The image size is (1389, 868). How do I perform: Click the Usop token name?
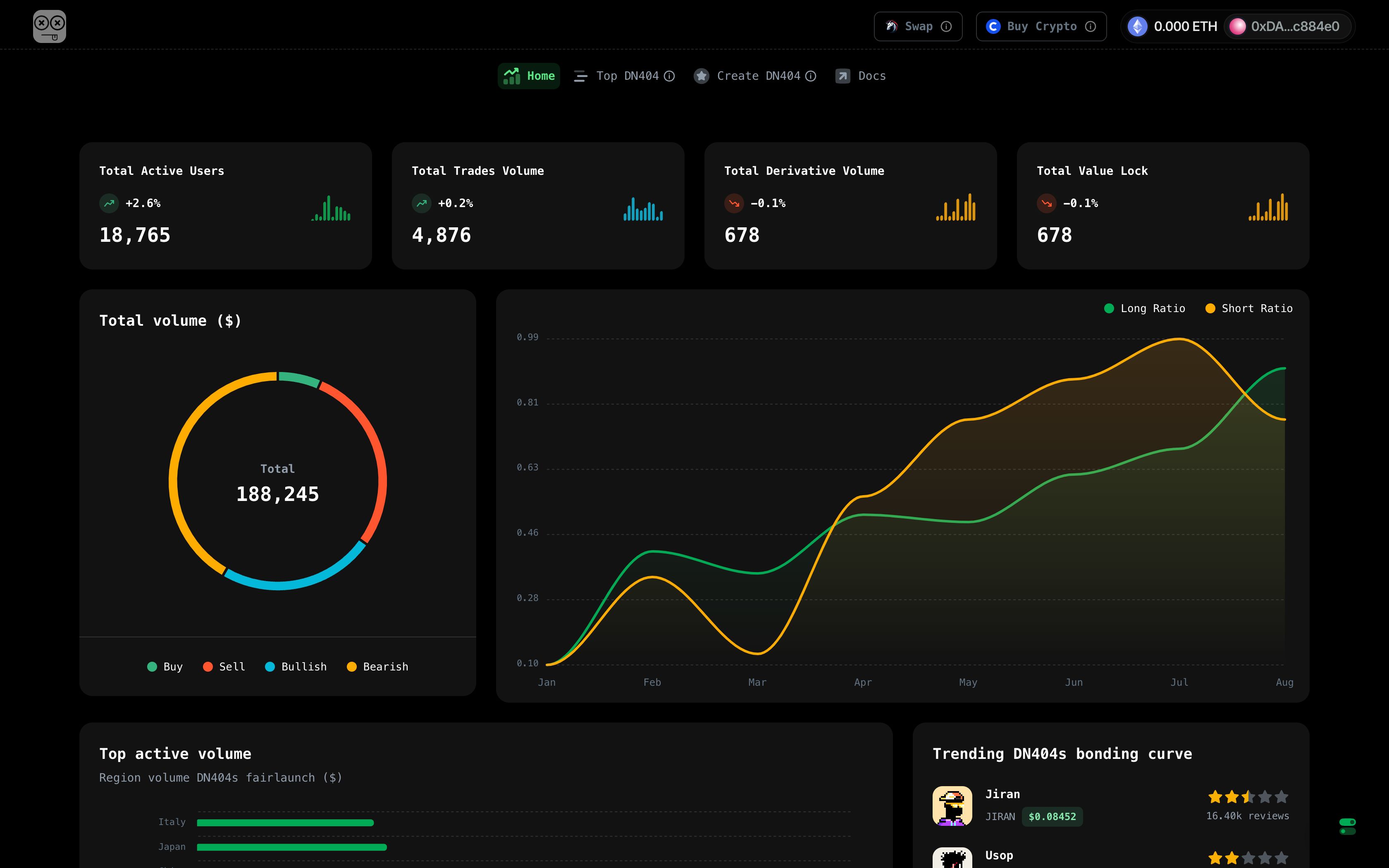(999, 855)
